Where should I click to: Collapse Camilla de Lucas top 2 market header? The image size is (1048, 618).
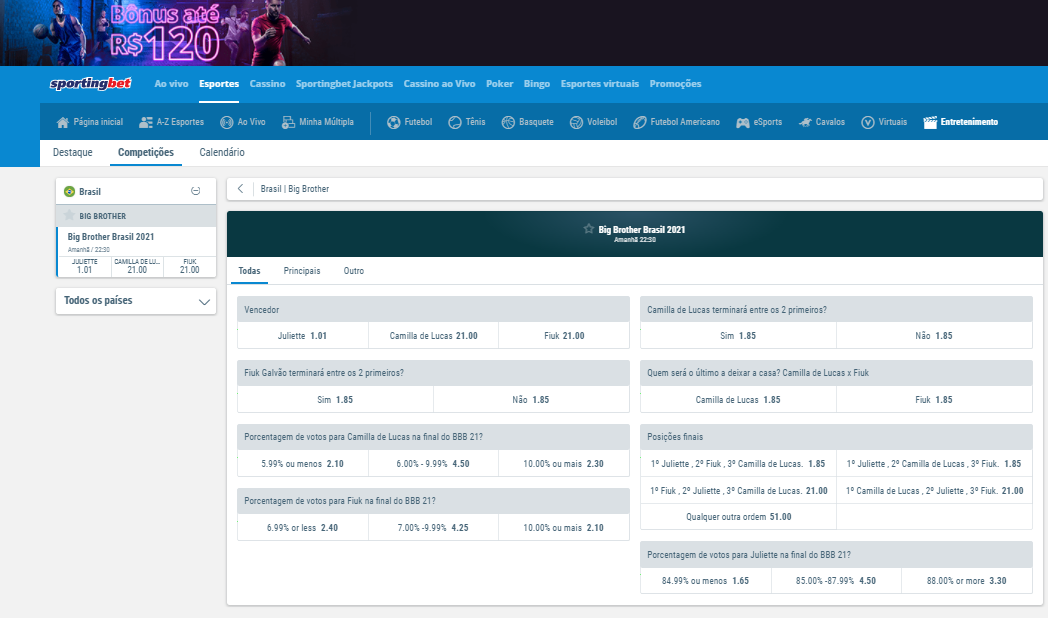836,310
